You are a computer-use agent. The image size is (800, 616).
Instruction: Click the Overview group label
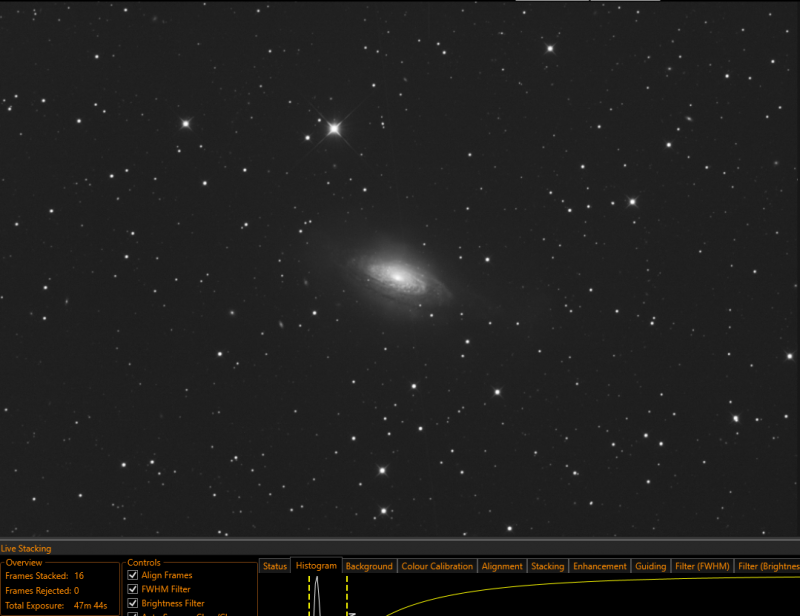click(x=24, y=562)
